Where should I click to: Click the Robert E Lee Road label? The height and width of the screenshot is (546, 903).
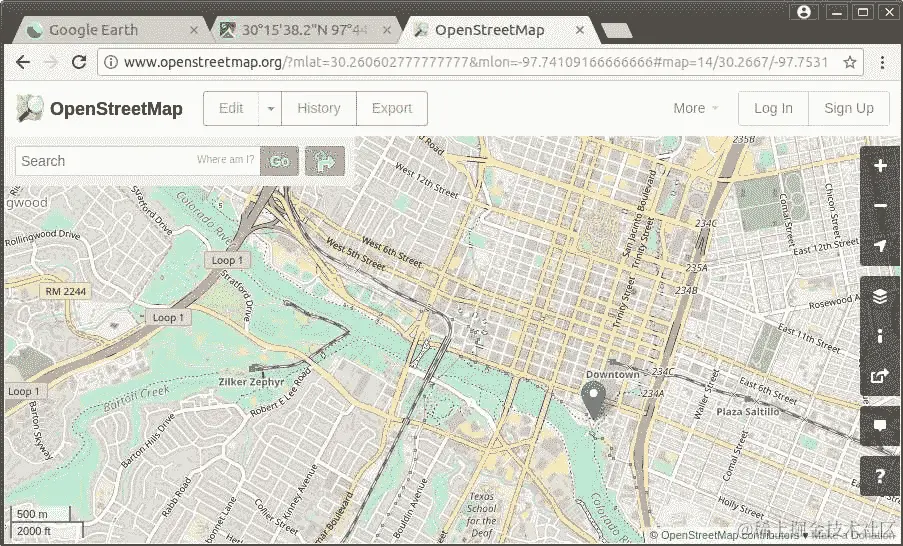coord(281,391)
